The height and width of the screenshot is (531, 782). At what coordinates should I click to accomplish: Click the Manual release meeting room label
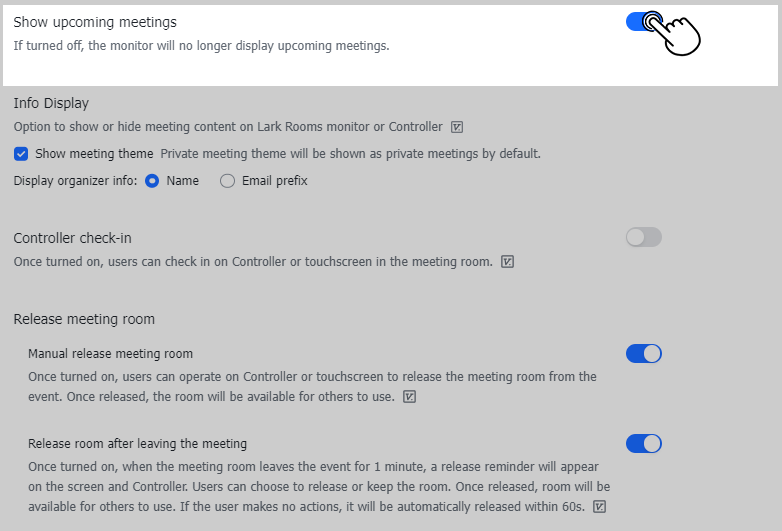click(110, 354)
